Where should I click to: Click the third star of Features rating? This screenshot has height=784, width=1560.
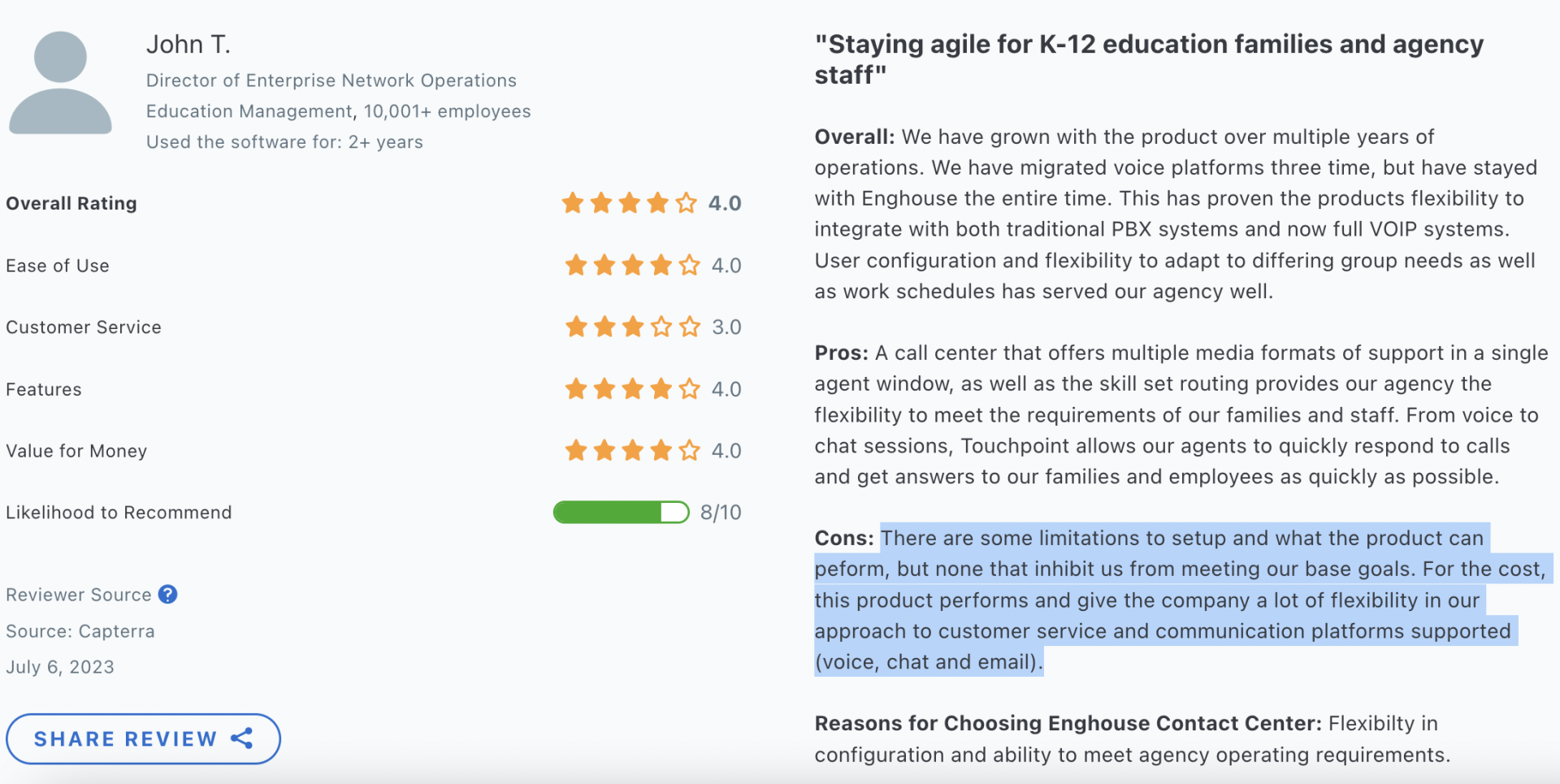coord(633,389)
